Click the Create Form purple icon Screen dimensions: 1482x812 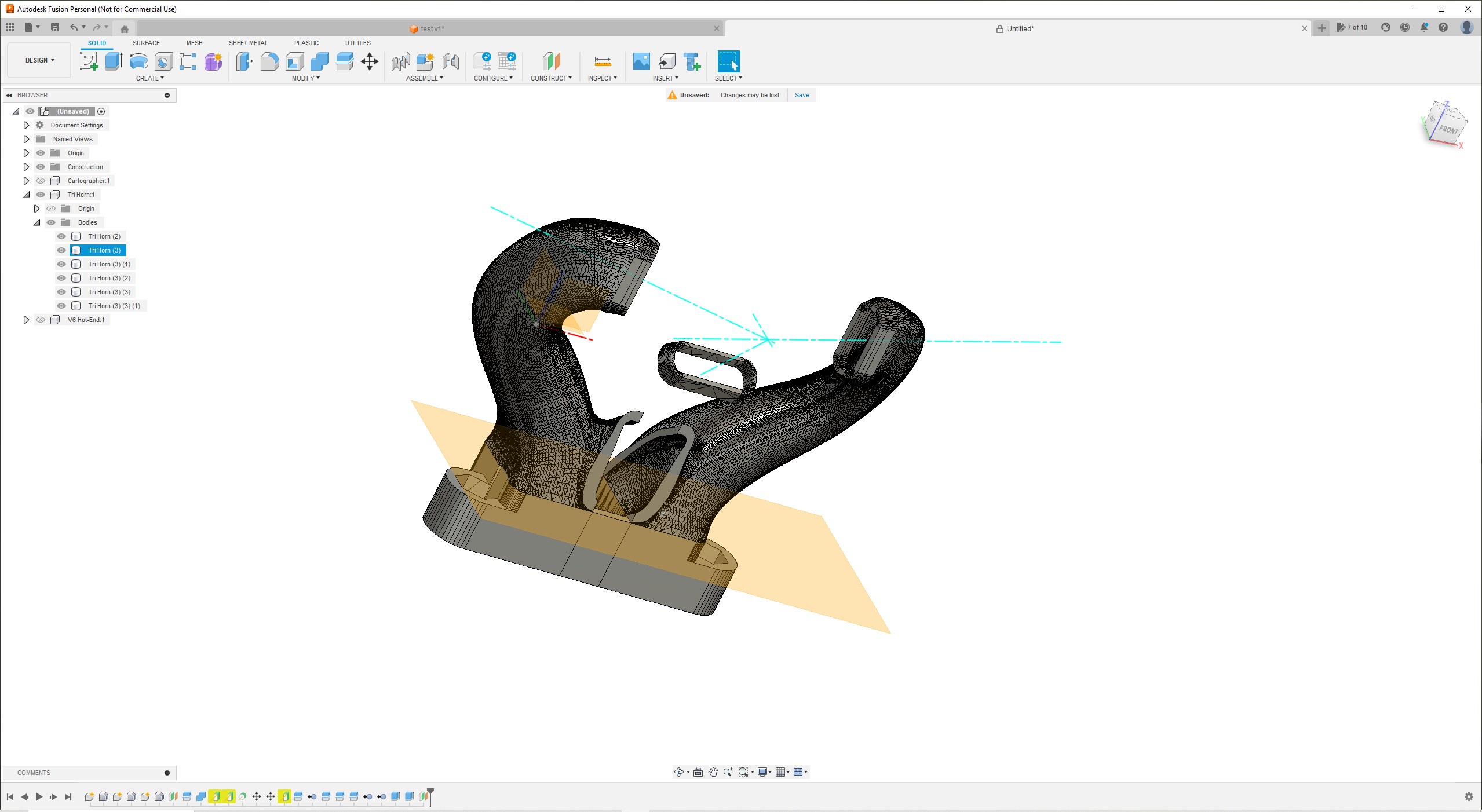click(213, 61)
